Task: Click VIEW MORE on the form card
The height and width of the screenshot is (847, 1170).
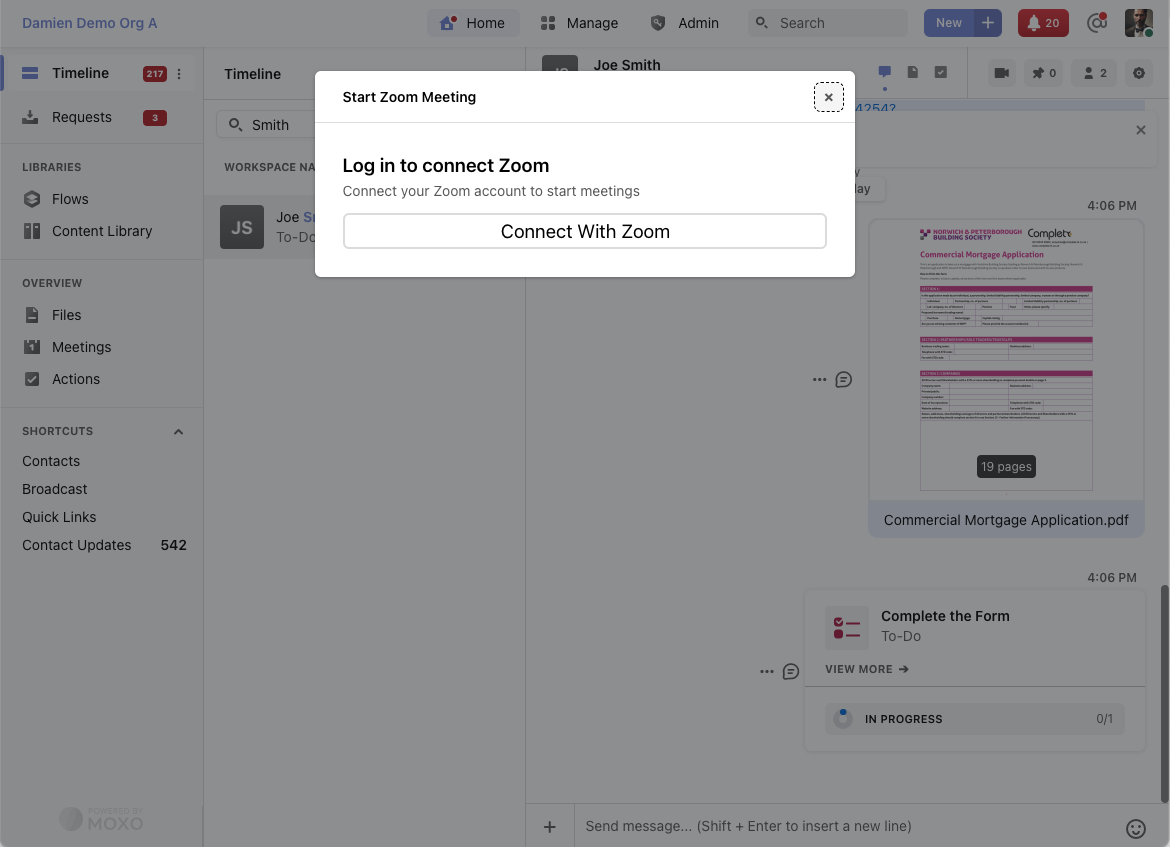Action: coord(866,669)
